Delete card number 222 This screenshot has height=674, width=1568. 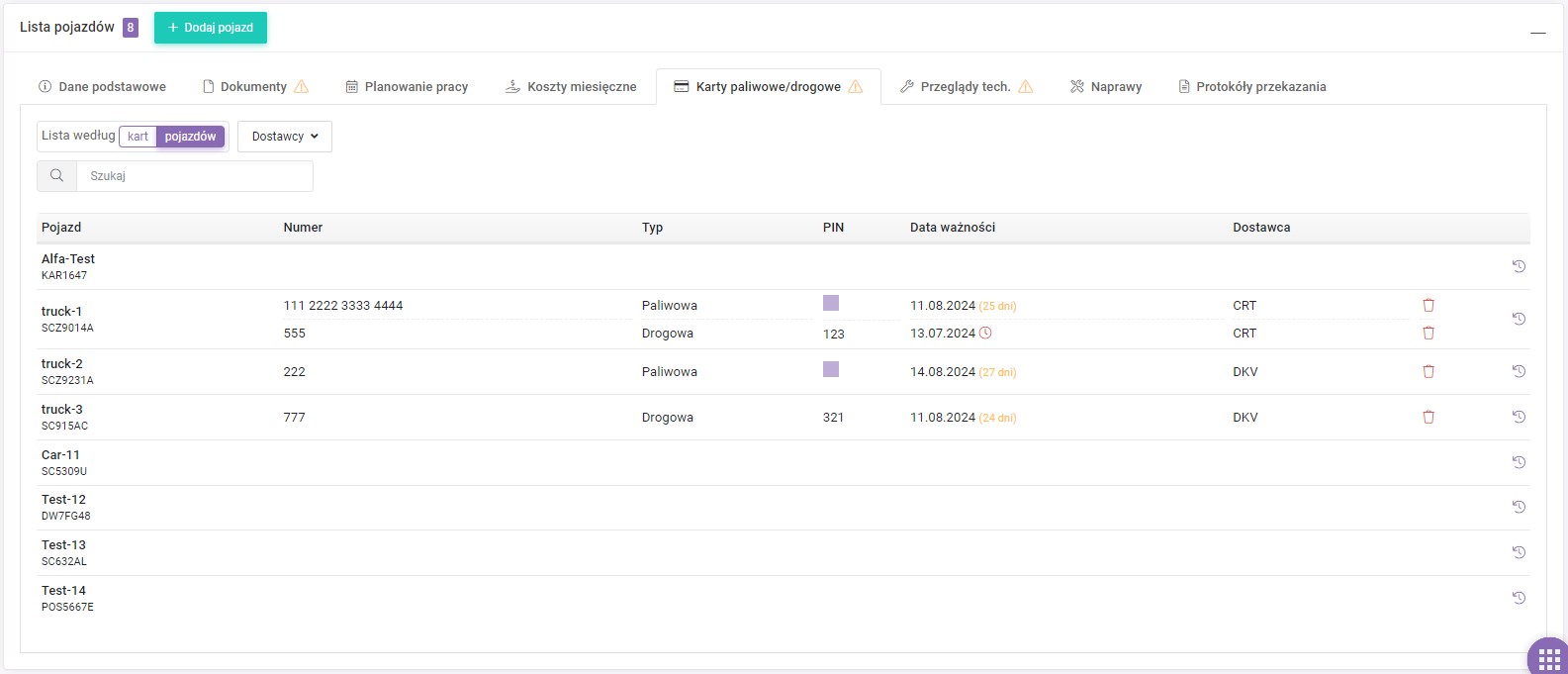(1429, 371)
